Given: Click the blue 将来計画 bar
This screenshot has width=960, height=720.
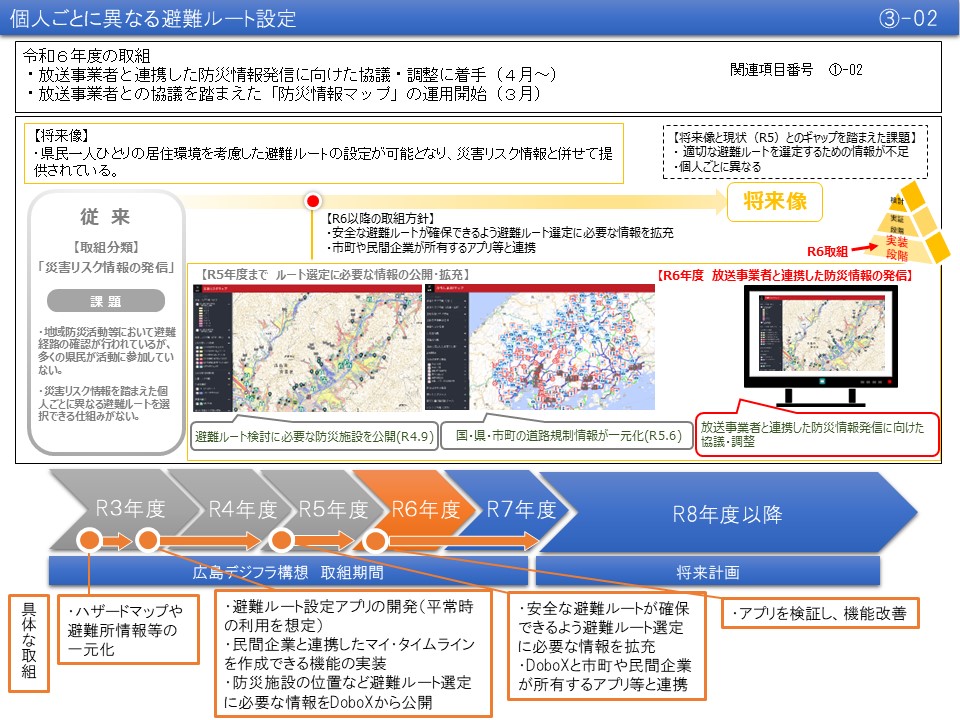Looking at the screenshot, I should pyautogui.click(x=708, y=572).
